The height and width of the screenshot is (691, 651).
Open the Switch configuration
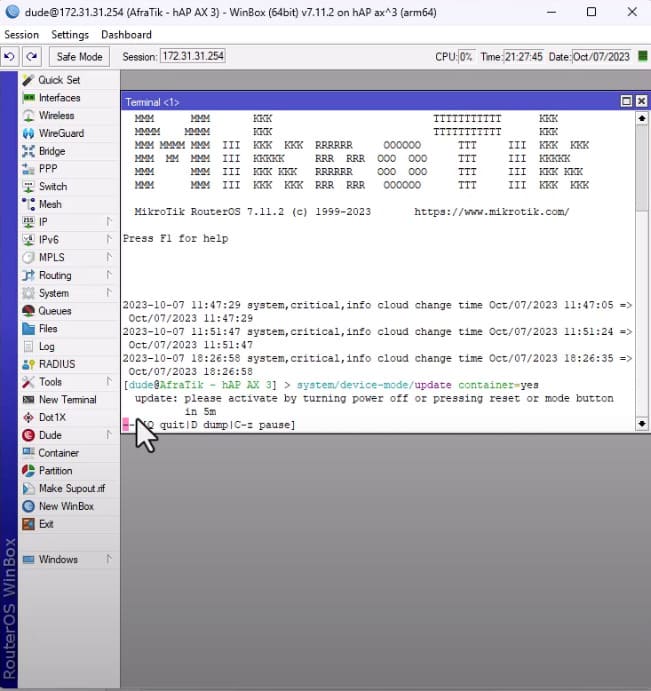click(x=52, y=186)
